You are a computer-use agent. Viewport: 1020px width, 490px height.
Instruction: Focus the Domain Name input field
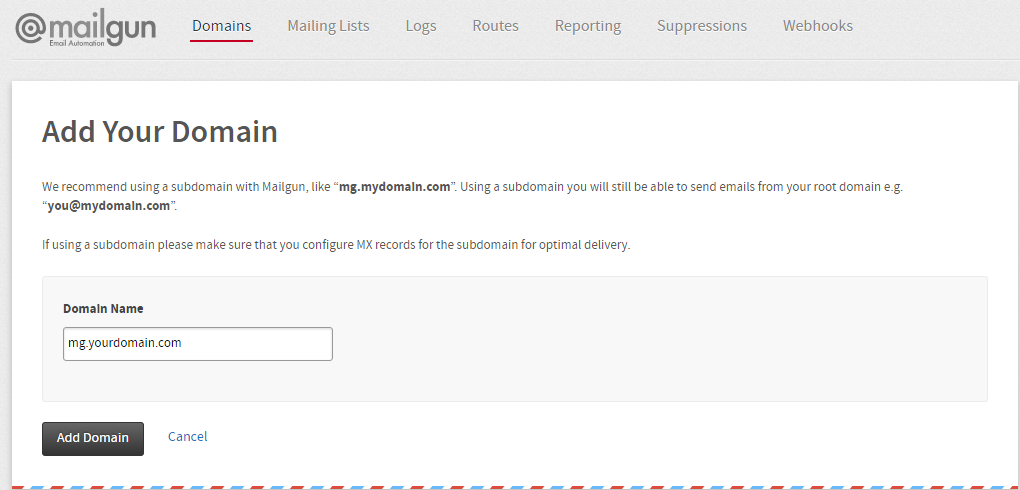(x=197, y=343)
